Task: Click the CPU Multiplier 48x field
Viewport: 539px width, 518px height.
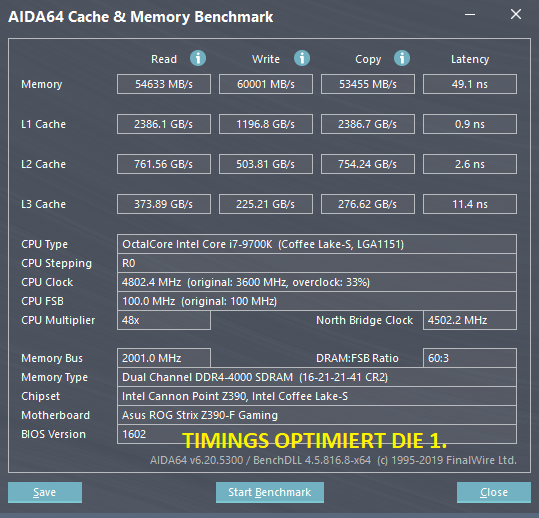Action: [x=164, y=320]
